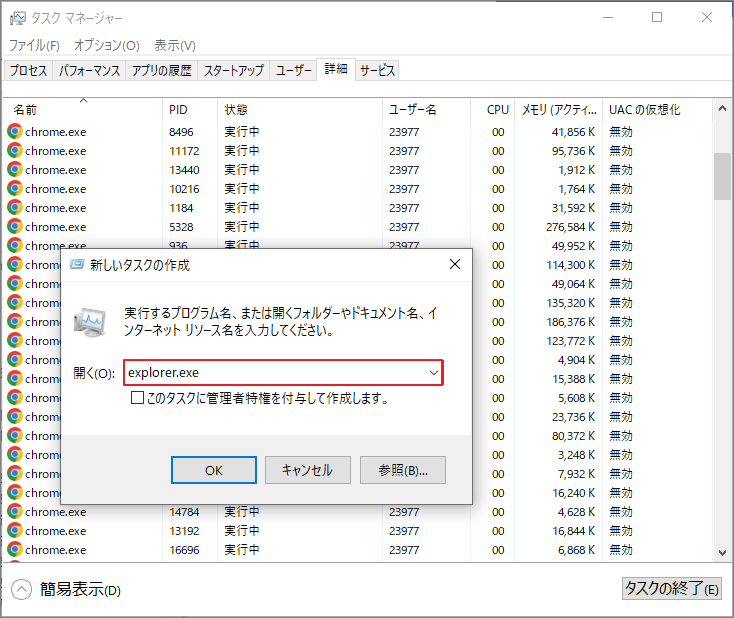Switch to the パフォーマンス tab
This screenshot has height=618, width=734.
pos(89,70)
